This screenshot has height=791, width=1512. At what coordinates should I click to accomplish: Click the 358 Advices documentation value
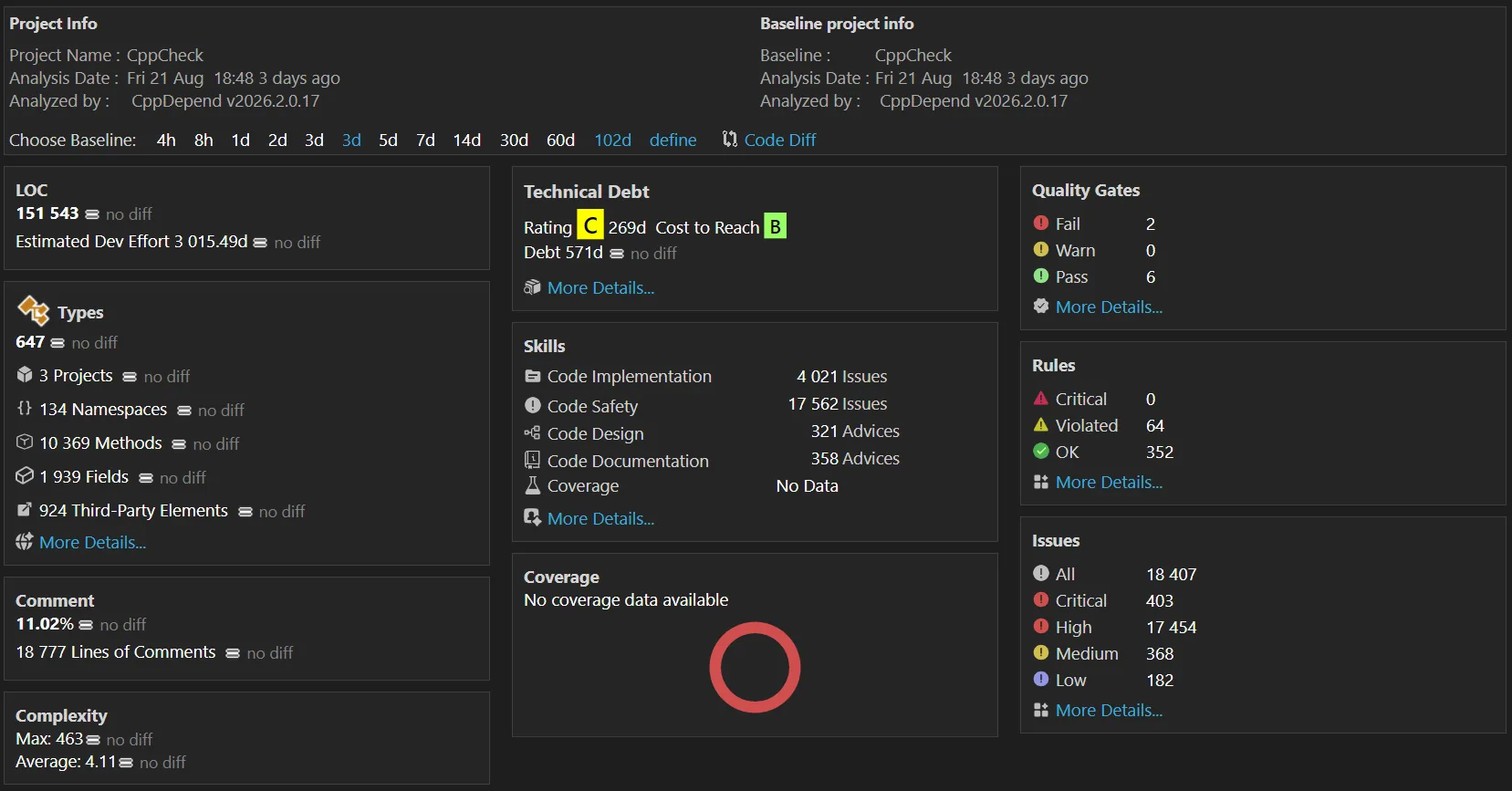[x=855, y=458]
